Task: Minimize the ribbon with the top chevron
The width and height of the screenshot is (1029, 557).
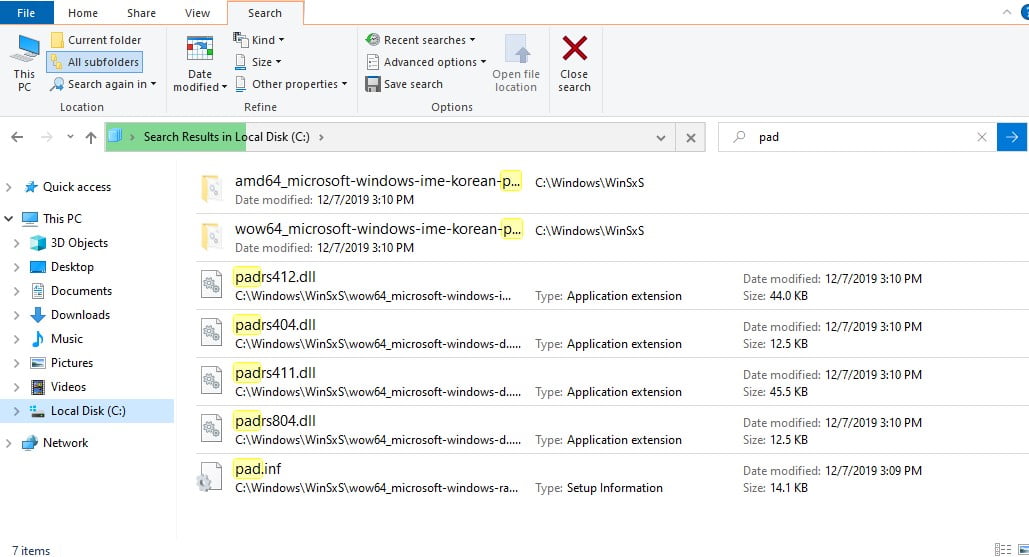Action: point(1007,12)
